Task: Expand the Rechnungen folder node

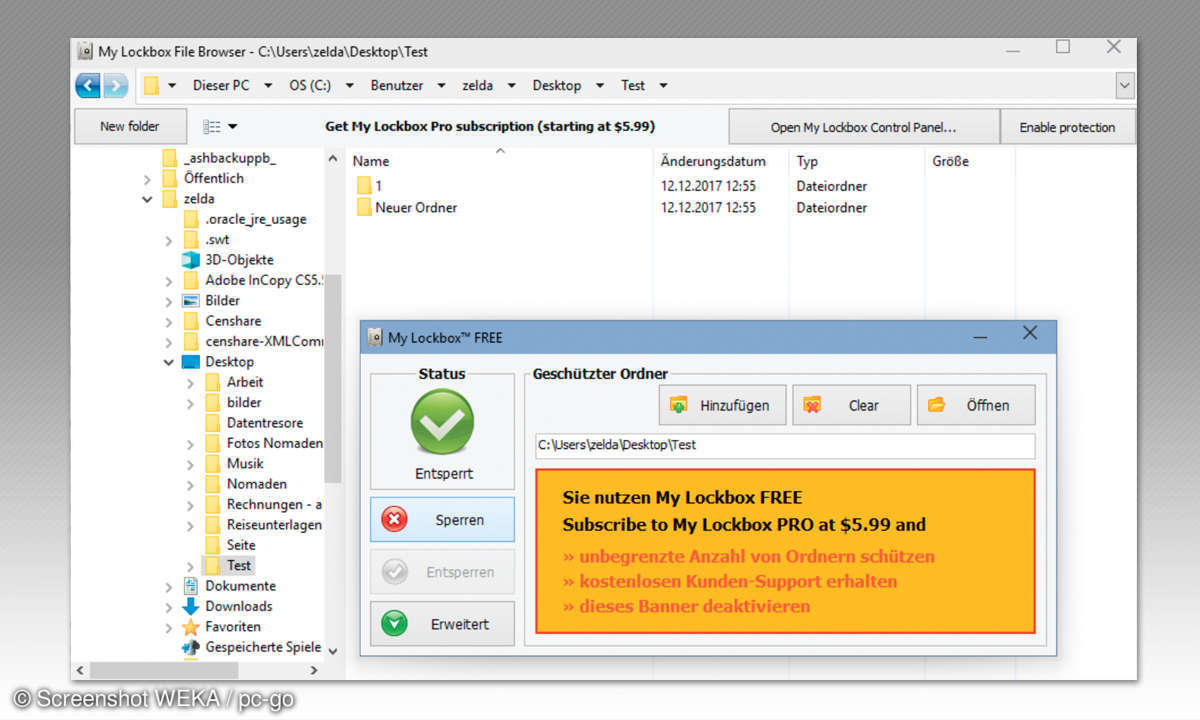Action: 190,505
